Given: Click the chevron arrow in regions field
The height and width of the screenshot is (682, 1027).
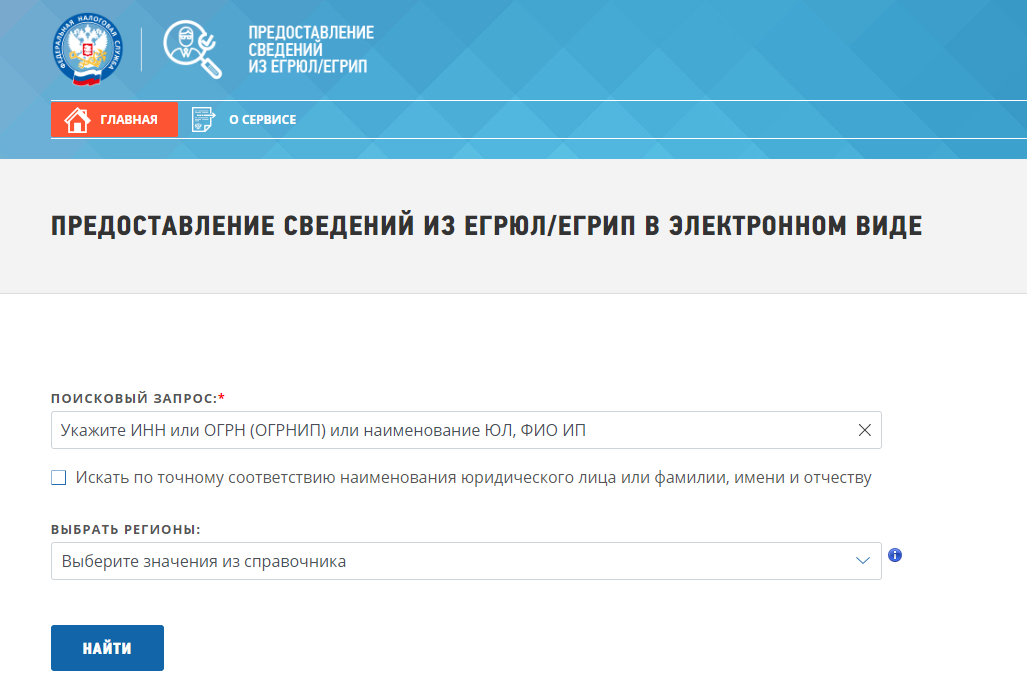Looking at the screenshot, I should click(x=864, y=561).
